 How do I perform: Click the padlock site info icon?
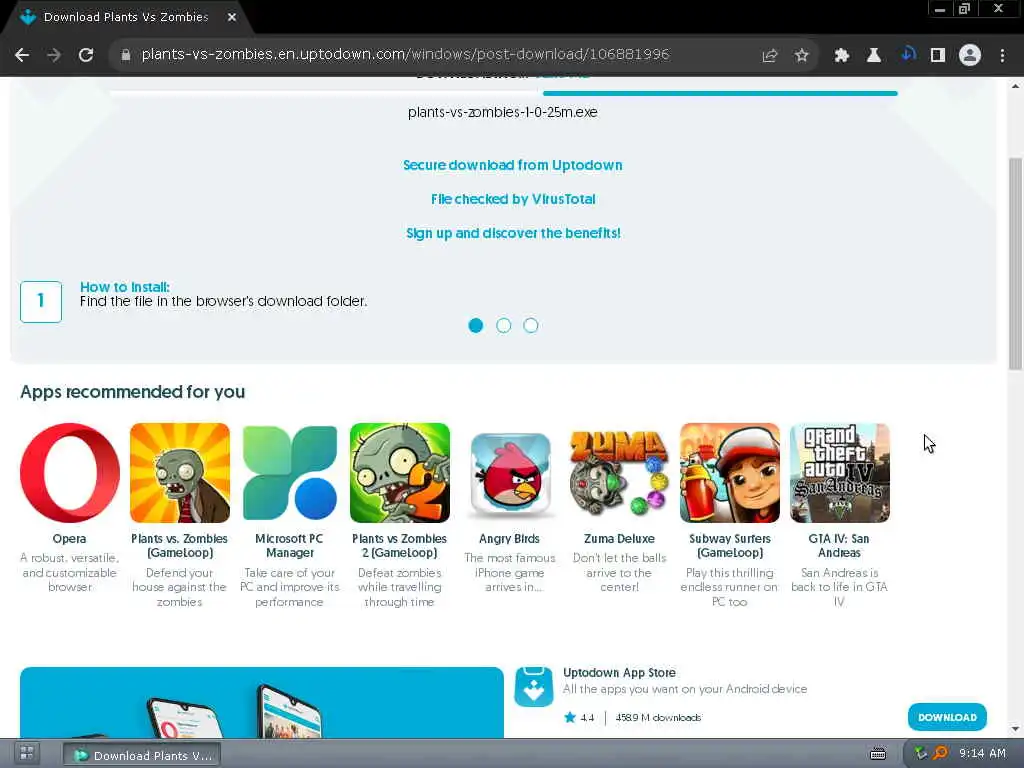pos(126,55)
